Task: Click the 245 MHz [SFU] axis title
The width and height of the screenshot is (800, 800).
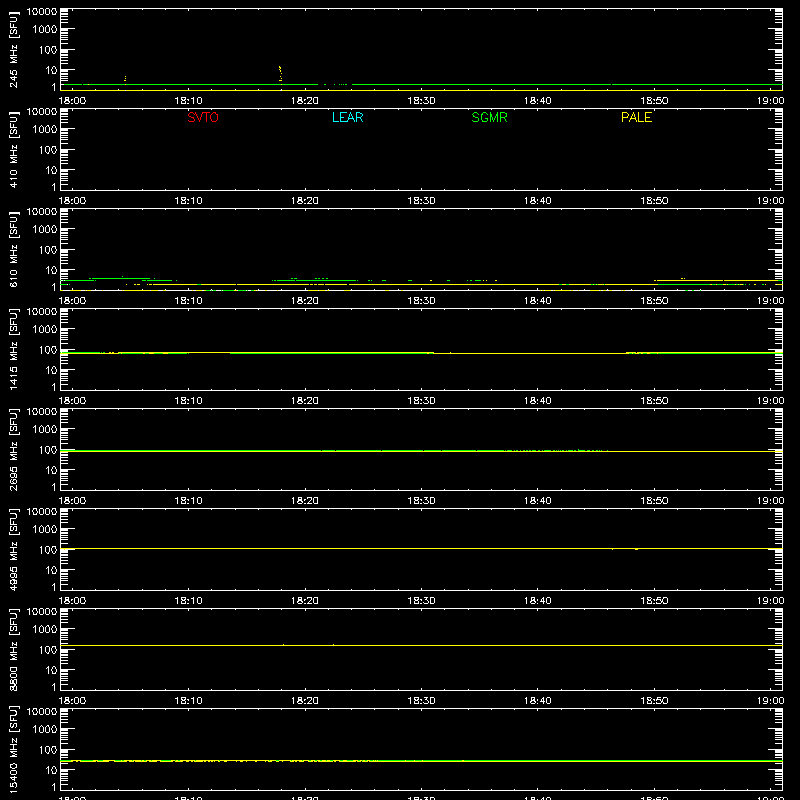Action: tap(14, 49)
